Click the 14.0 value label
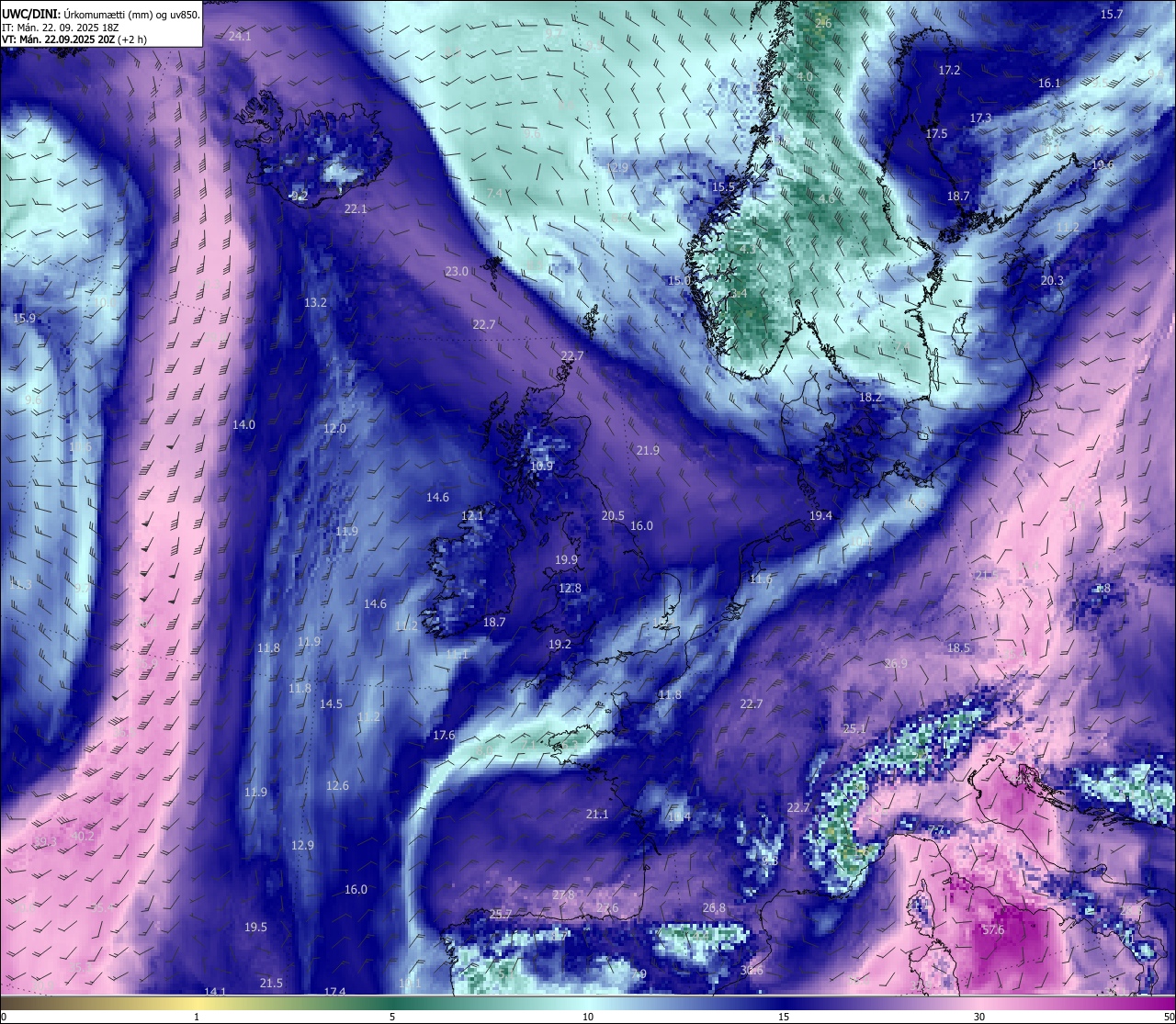This screenshot has height=1024, width=1176. point(243,425)
